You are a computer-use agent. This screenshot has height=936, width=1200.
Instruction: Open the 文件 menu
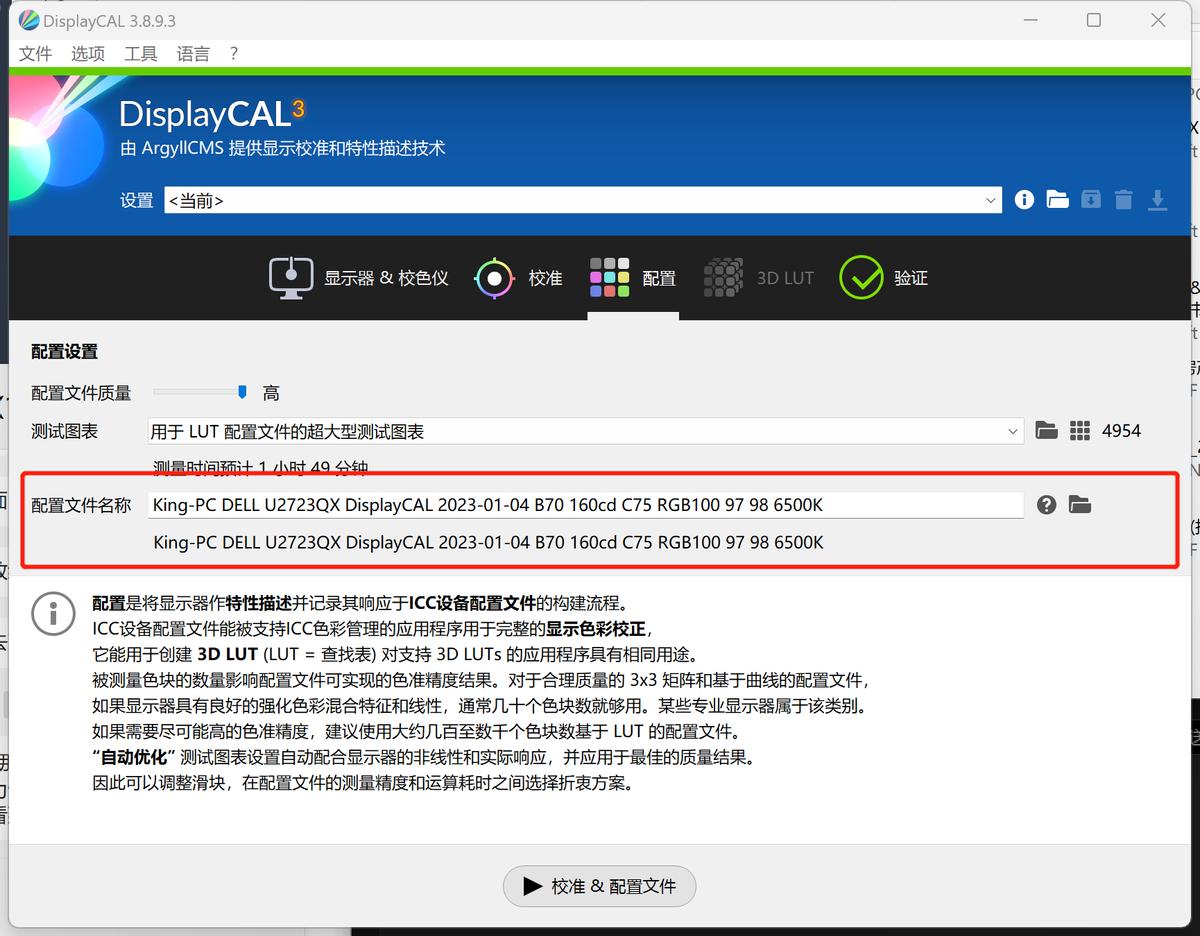pos(35,53)
